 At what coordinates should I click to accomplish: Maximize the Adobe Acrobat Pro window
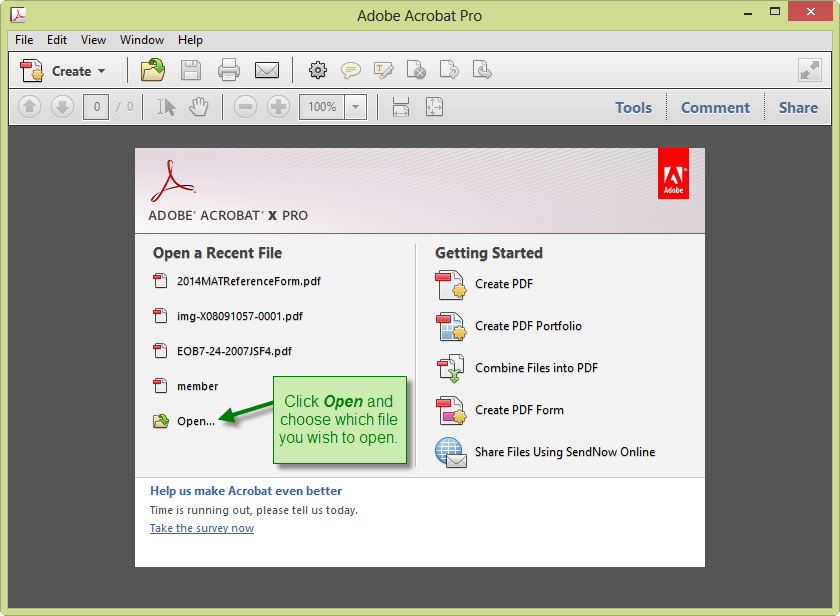tap(775, 11)
